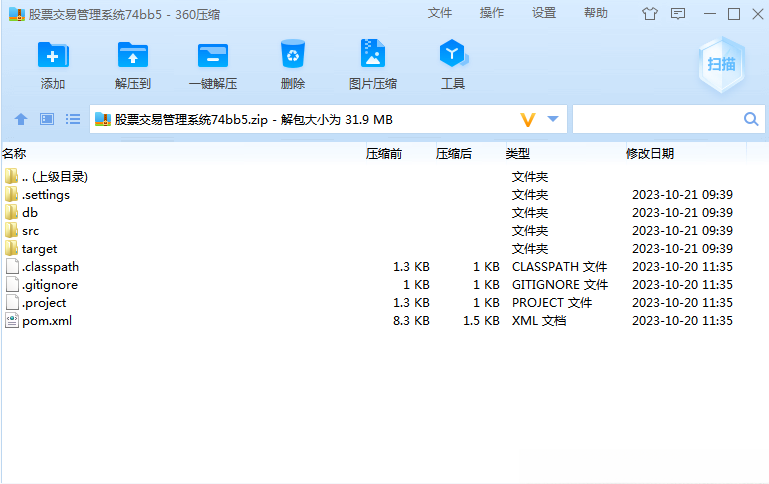Click the db folder icon

[x=12, y=212]
